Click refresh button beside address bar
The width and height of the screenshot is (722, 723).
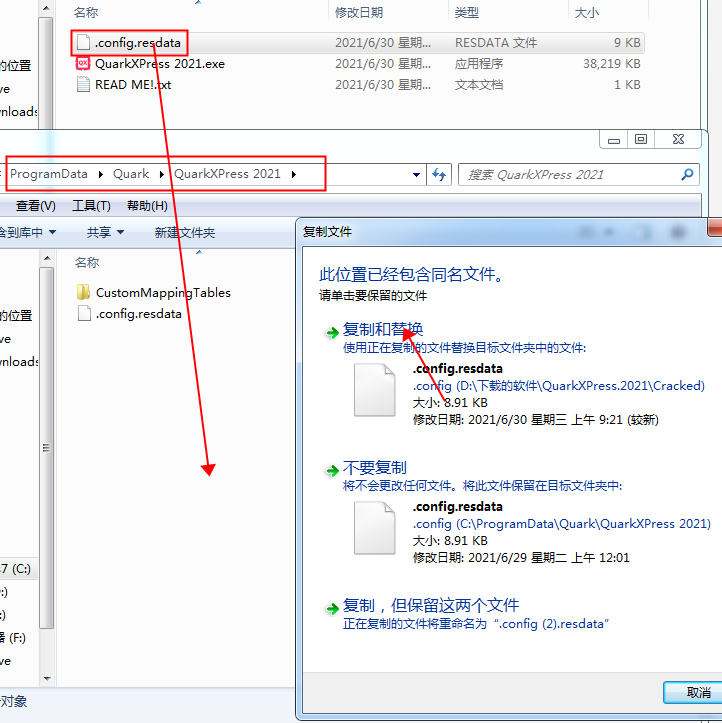tap(439, 174)
